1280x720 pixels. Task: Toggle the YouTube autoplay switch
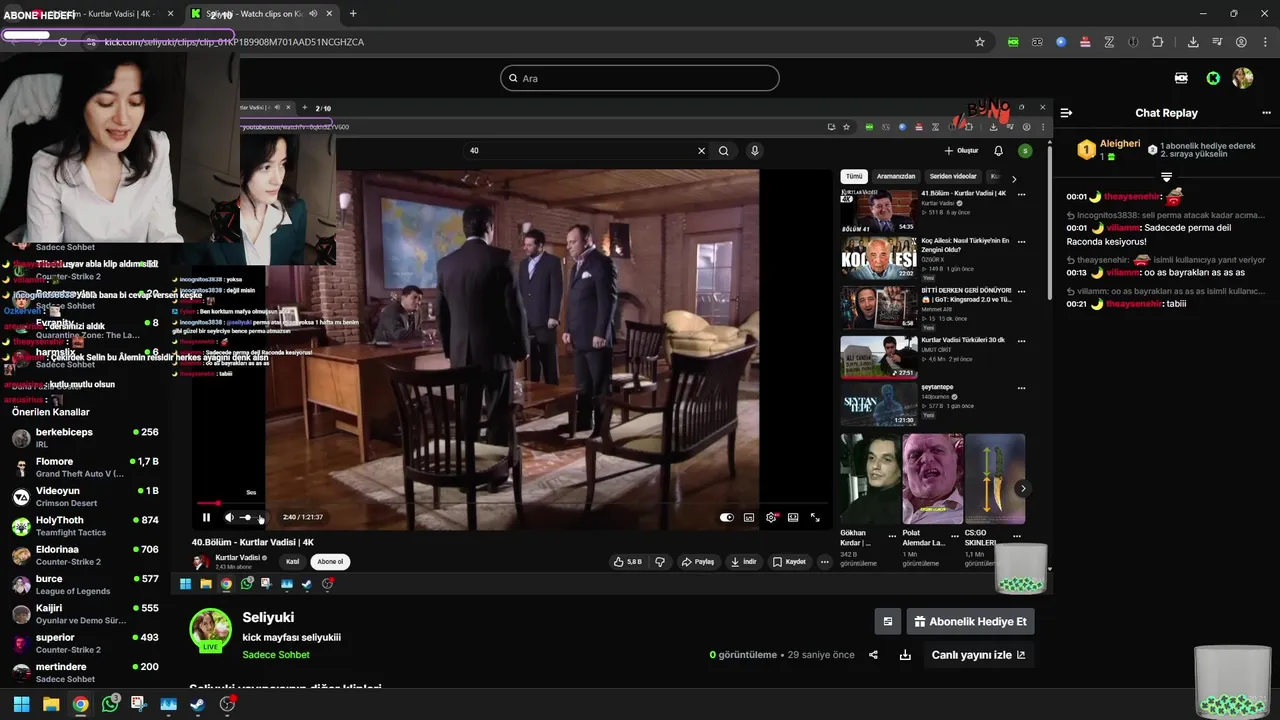727,517
